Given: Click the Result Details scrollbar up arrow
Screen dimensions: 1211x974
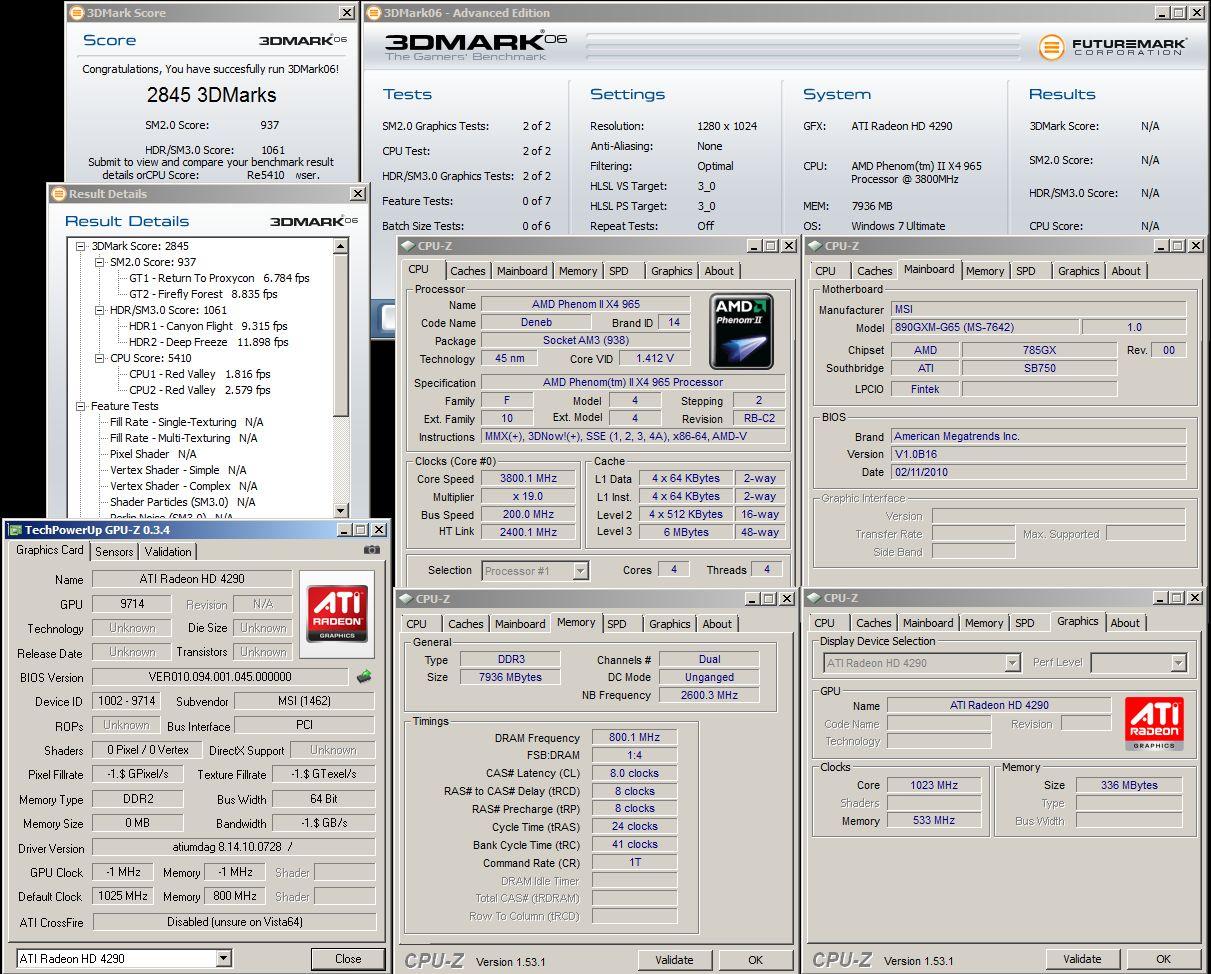Looking at the screenshot, I should [x=341, y=246].
